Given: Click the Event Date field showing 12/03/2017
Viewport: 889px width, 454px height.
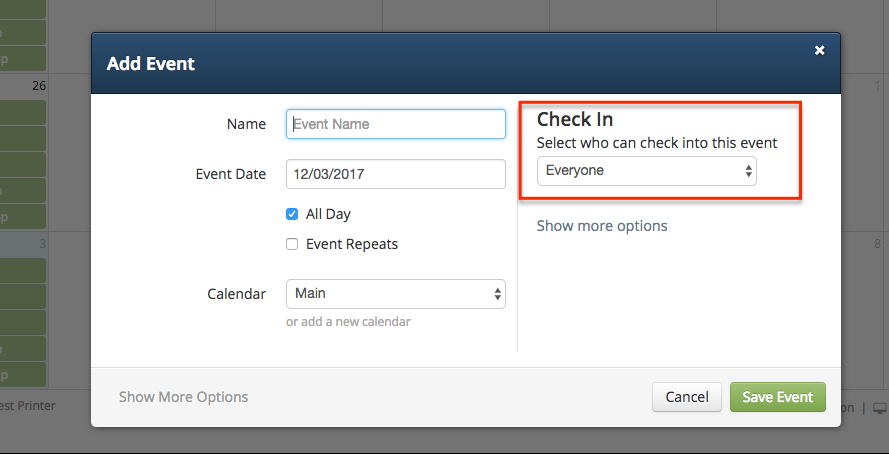Looking at the screenshot, I should point(396,174).
